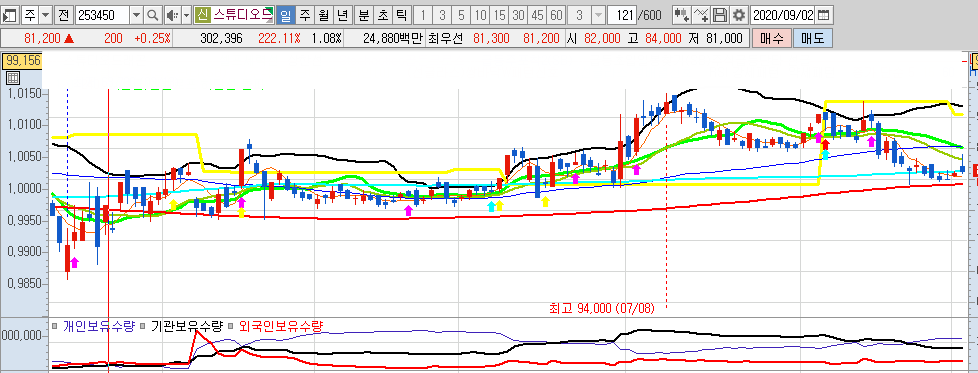Select the 년 yearly chart period
Screen dimensions: 978x373
click(x=342, y=14)
